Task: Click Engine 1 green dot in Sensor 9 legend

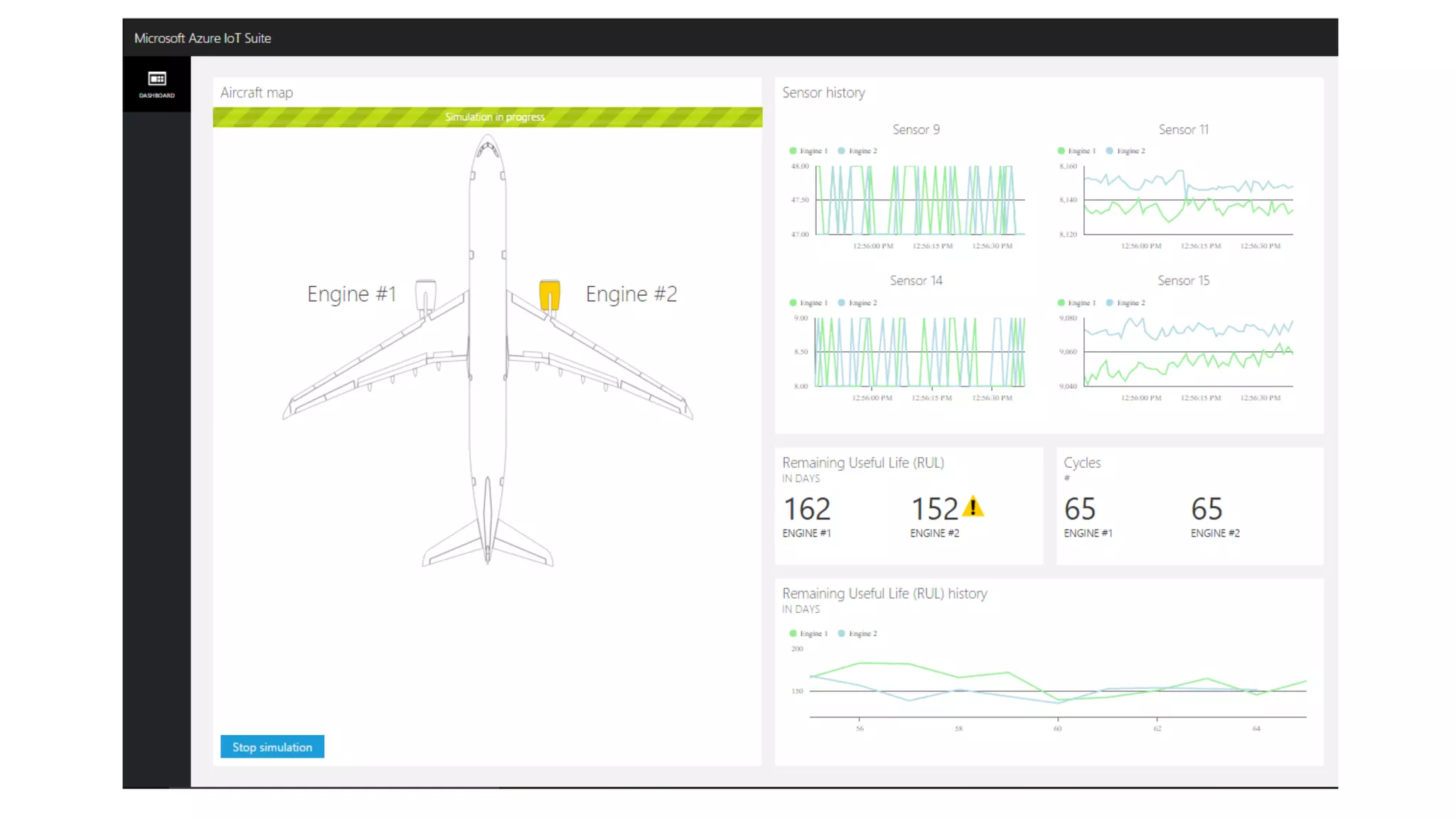Action: (x=793, y=151)
